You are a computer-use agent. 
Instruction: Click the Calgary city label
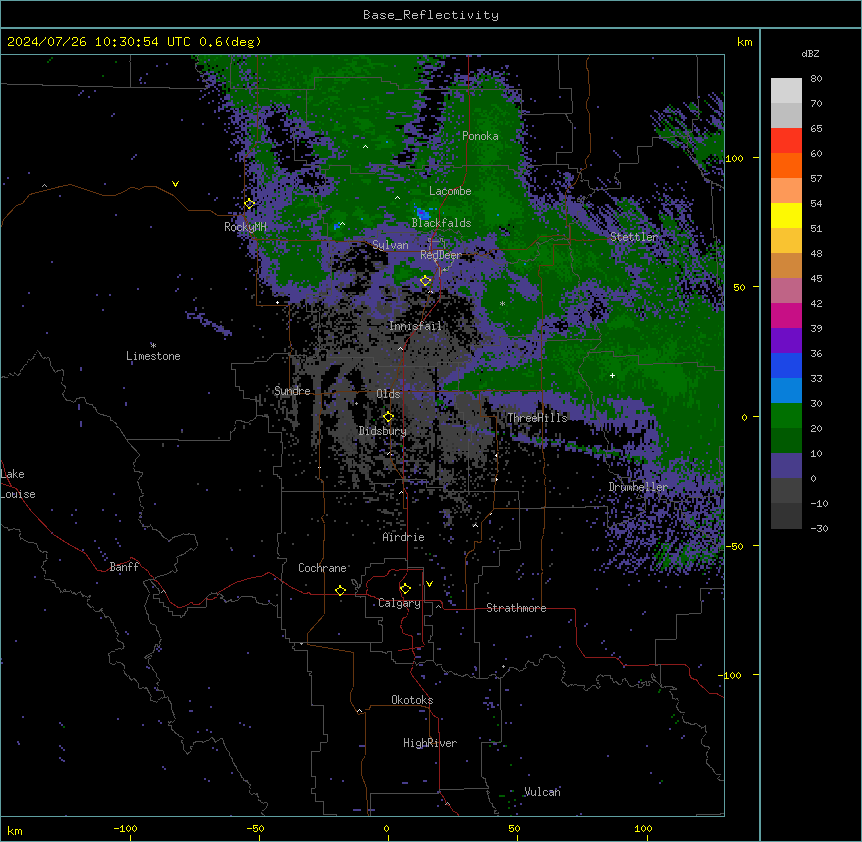(x=399, y=603)
